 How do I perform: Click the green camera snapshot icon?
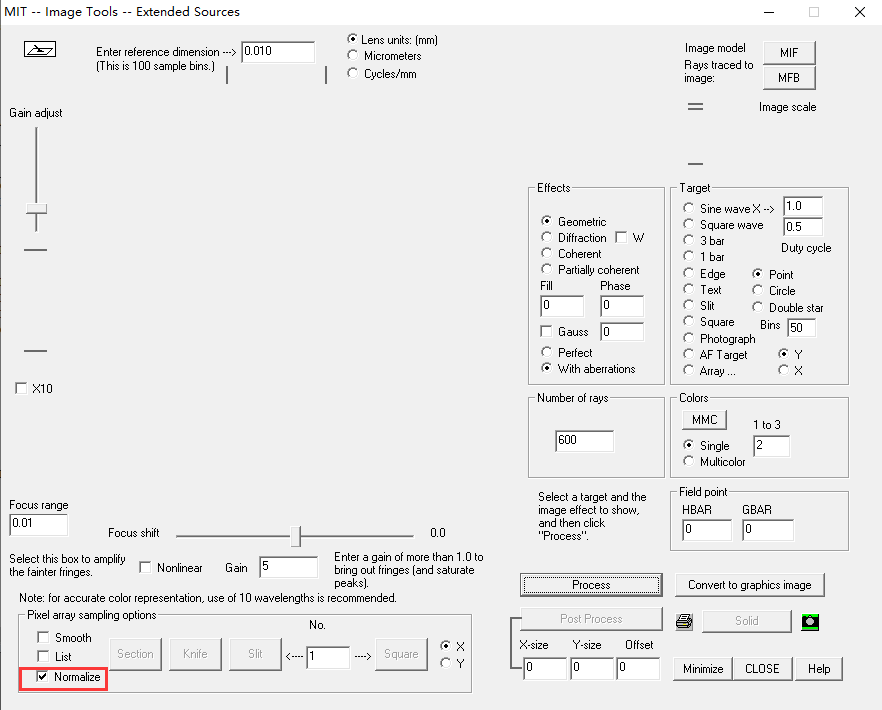pos(810,622)
